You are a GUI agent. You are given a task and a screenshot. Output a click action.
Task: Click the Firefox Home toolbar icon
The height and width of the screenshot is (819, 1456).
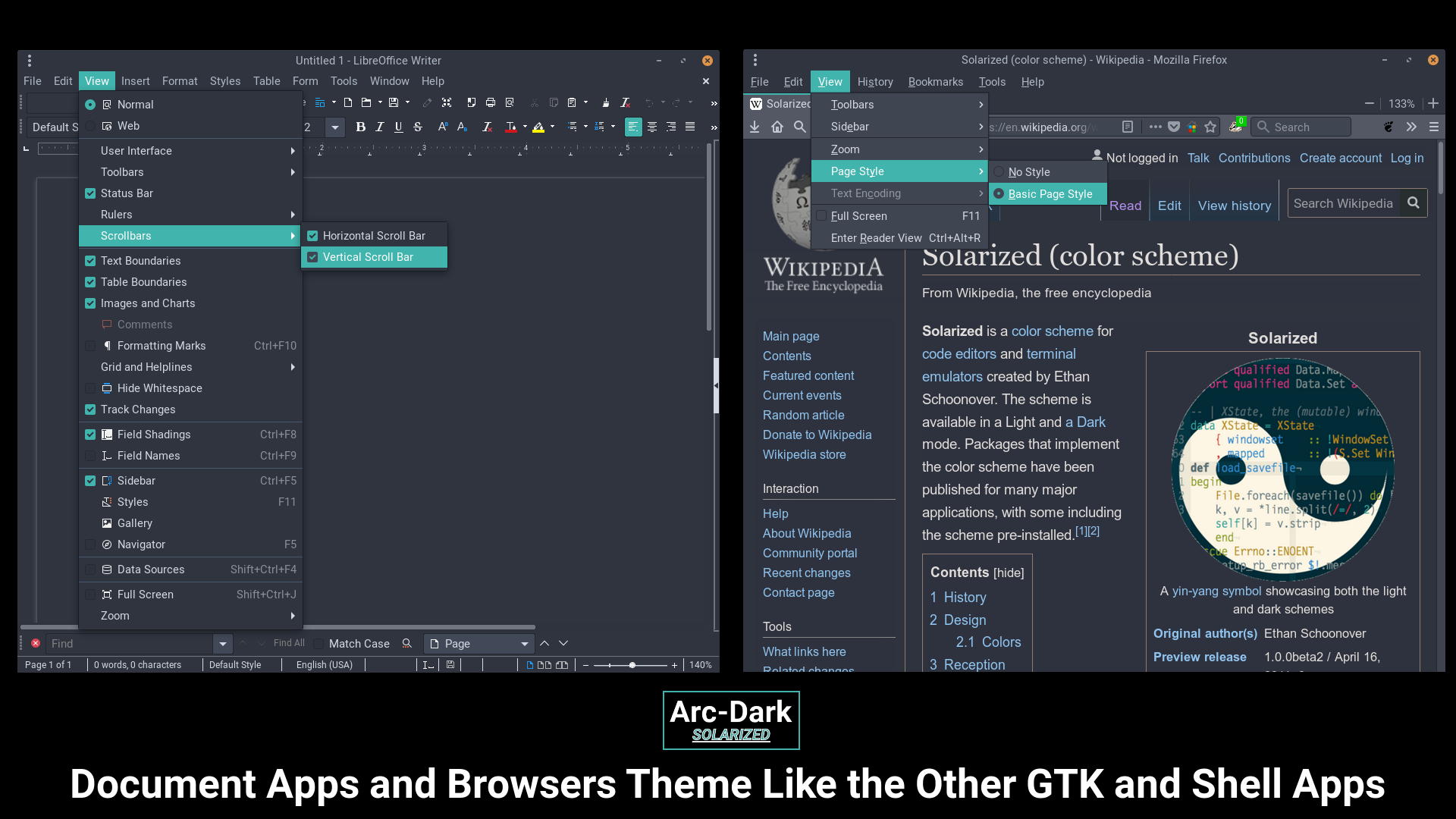pyautogui.click(x=777, y=127)
